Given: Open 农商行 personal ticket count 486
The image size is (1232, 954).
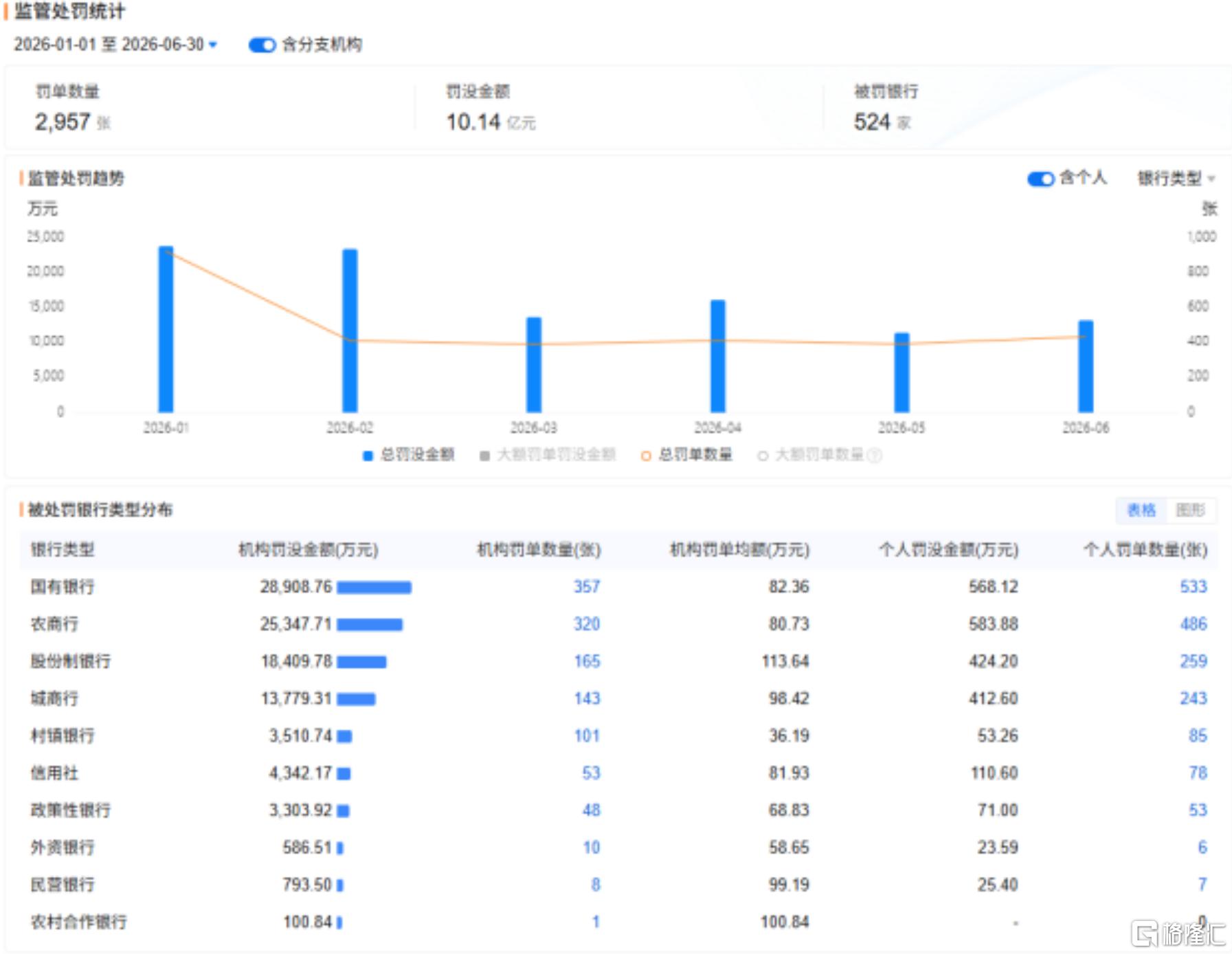Looking at the screenshot, I should tap(1194, 624).
